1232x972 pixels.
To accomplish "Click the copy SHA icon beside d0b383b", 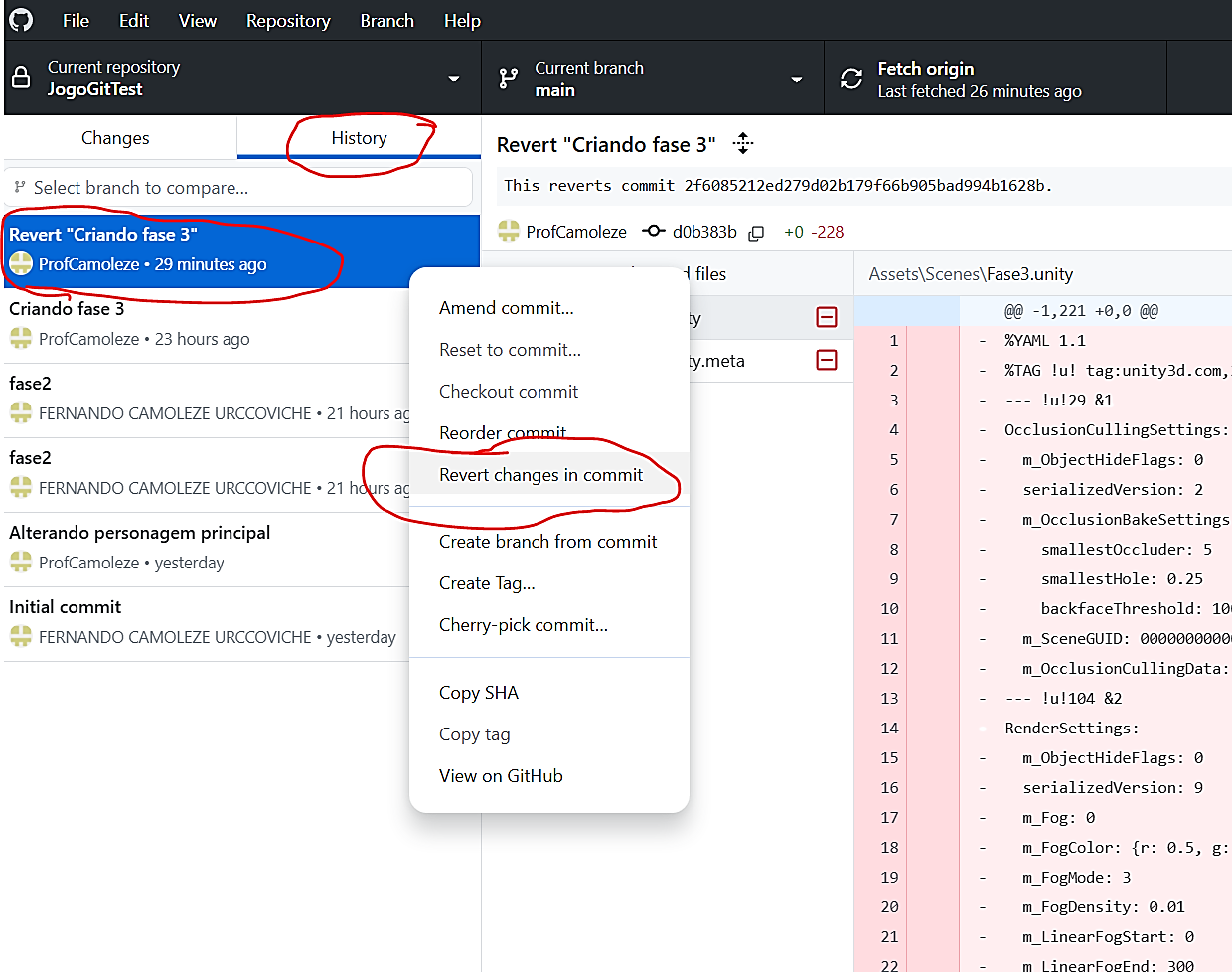I will (x=756, y=233).
